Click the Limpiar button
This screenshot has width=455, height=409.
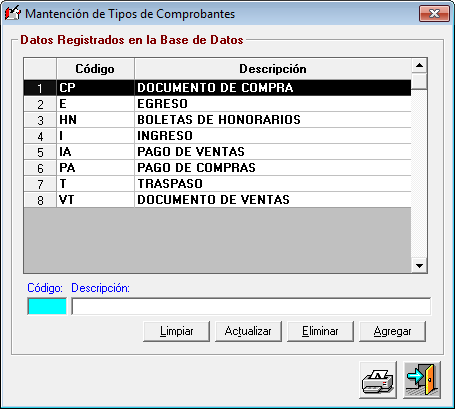click(x=176, y=331)
